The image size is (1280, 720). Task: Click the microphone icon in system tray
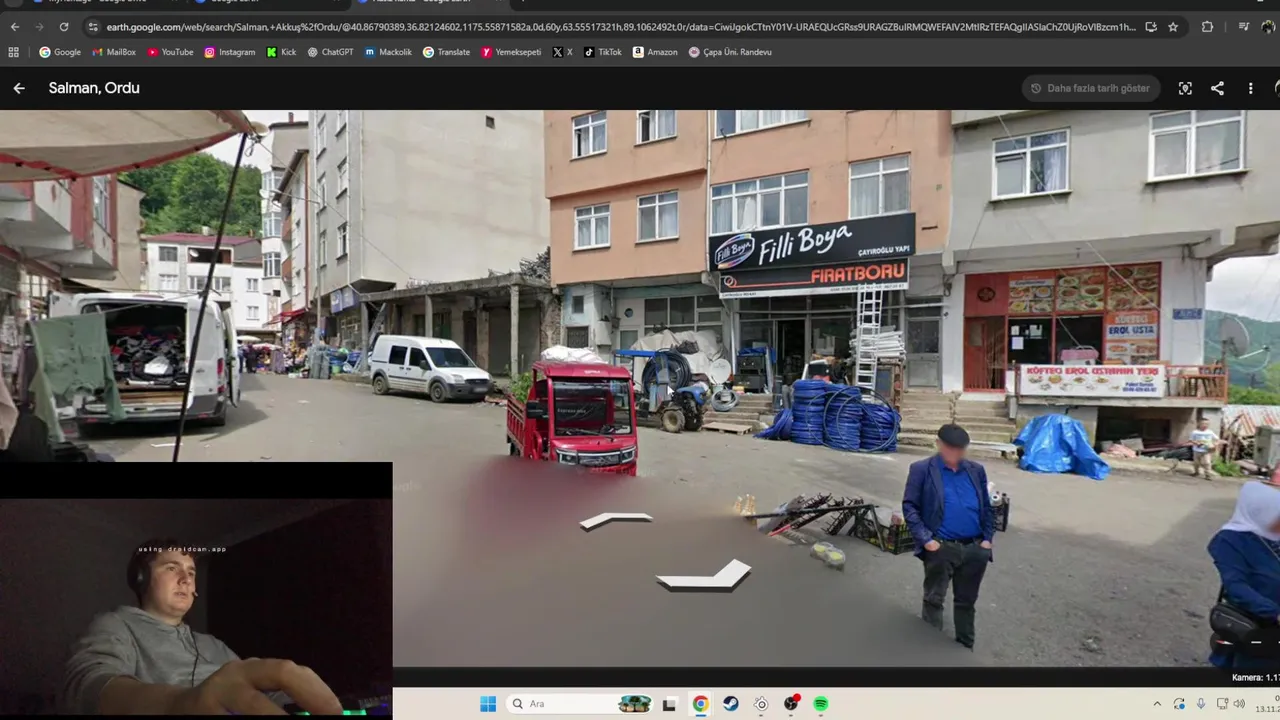[1201, 704]
